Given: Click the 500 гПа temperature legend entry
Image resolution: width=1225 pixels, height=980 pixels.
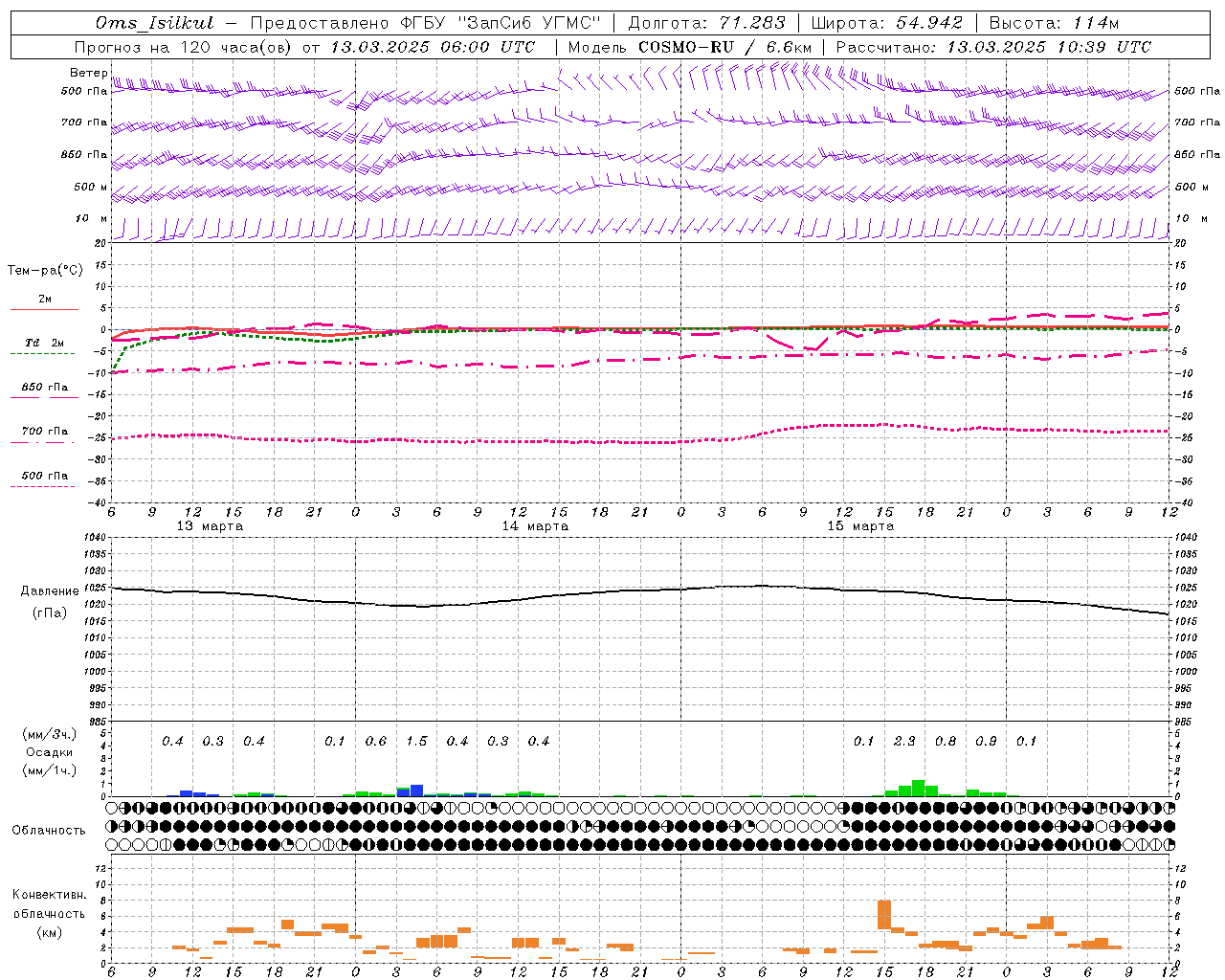Looking at the screenshot, I should coord(44,478).
